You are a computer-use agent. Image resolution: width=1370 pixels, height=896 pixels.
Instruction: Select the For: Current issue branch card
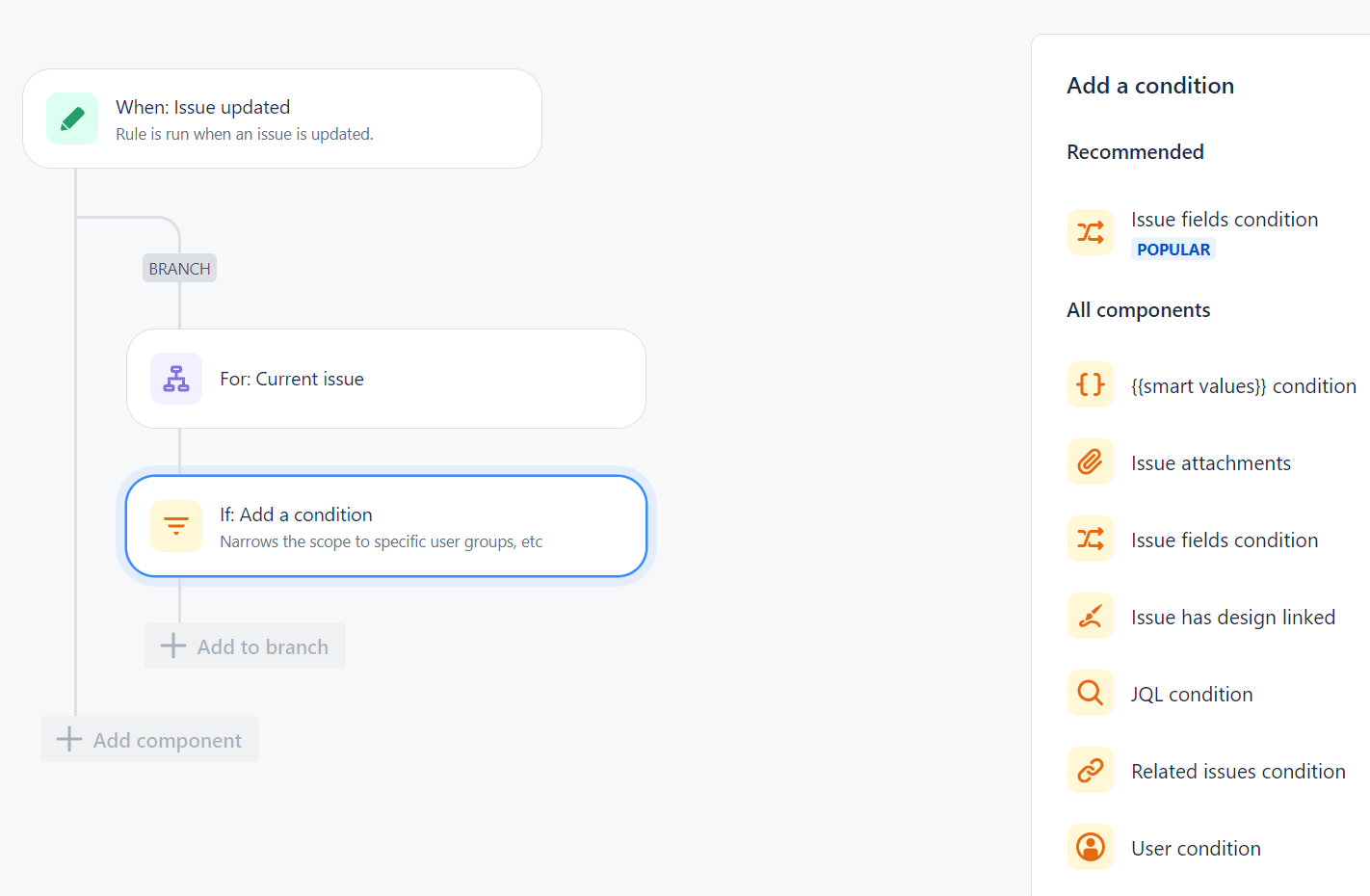point(385,379)
